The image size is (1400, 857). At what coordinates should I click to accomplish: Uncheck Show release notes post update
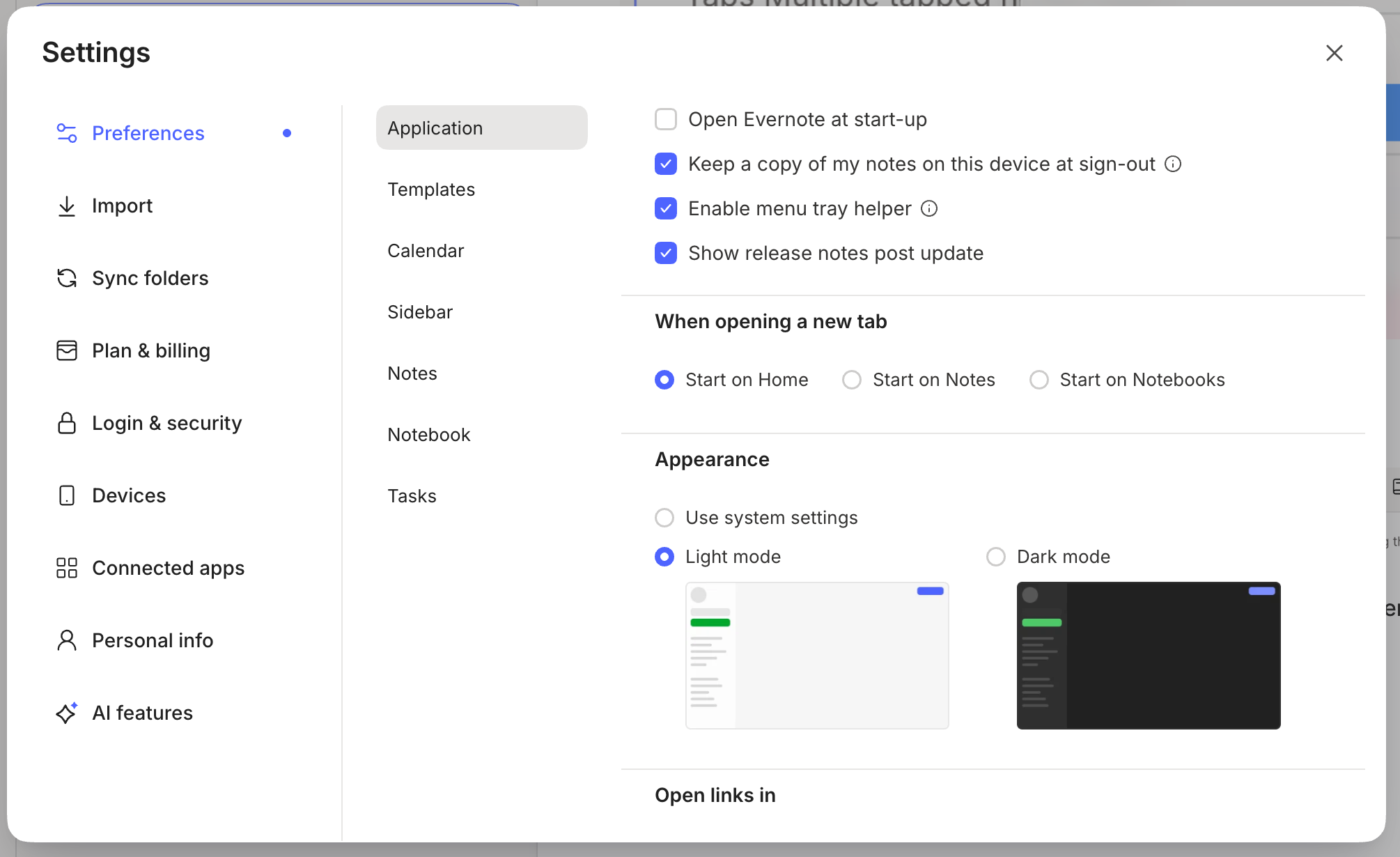(x=666, y=253)
